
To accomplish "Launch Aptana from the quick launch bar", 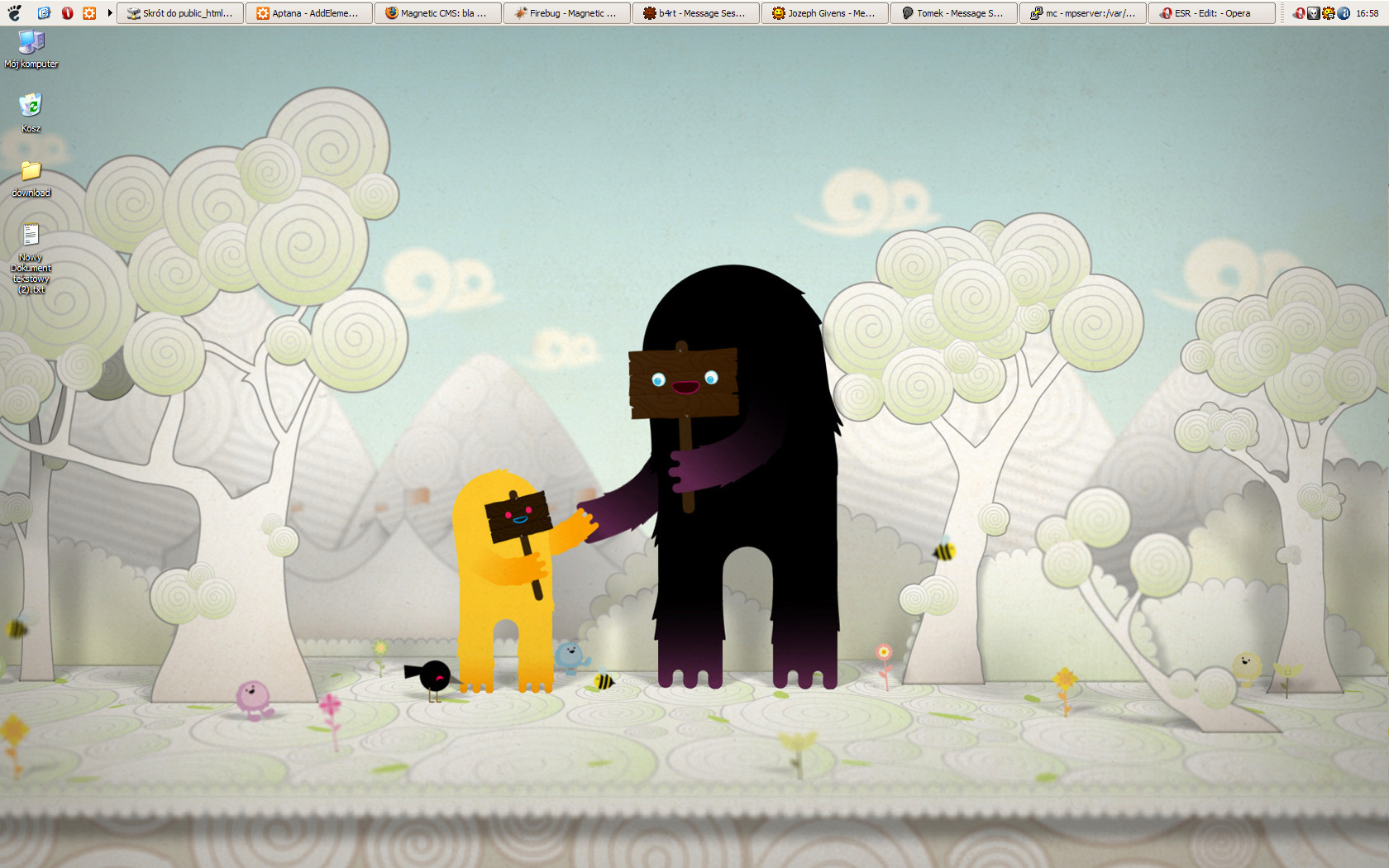I will [89, 12].
